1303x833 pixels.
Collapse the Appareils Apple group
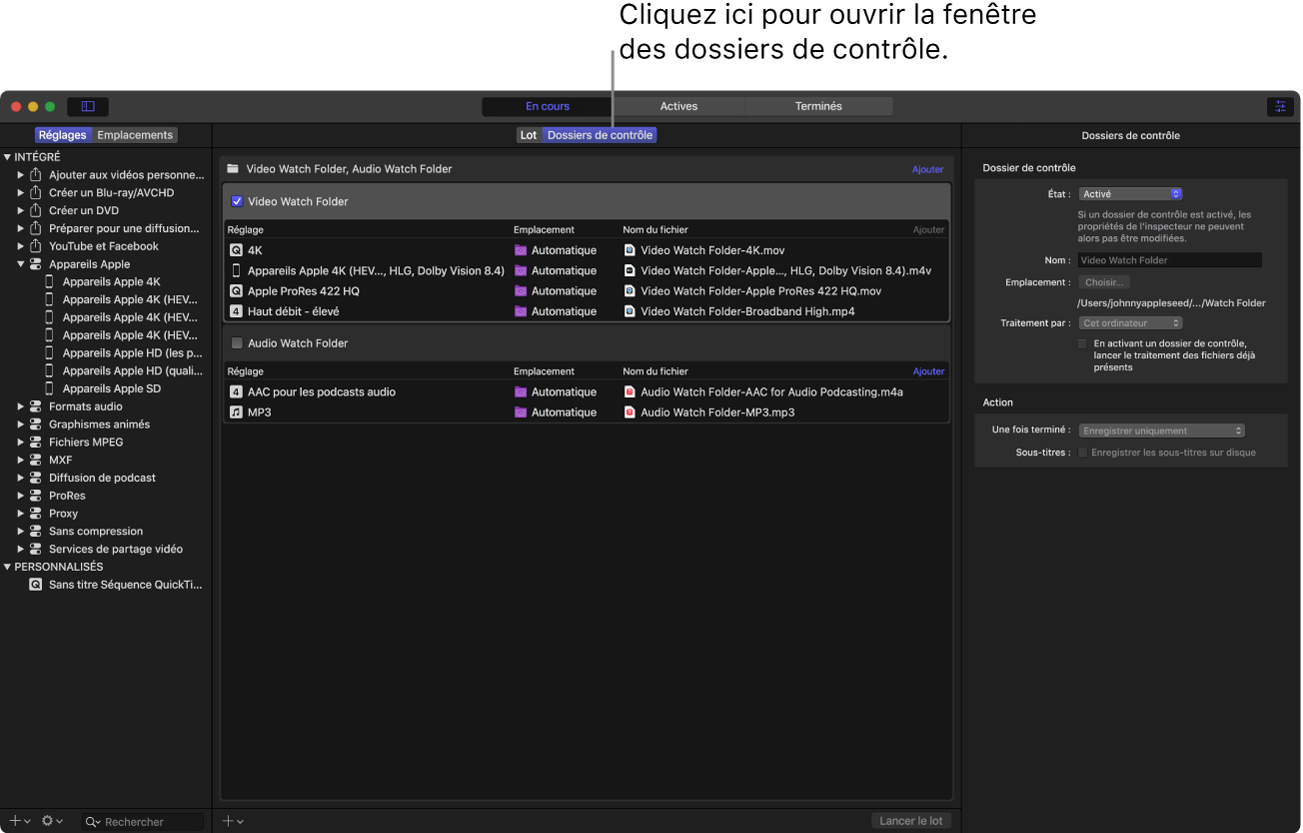tap(22, 263)
